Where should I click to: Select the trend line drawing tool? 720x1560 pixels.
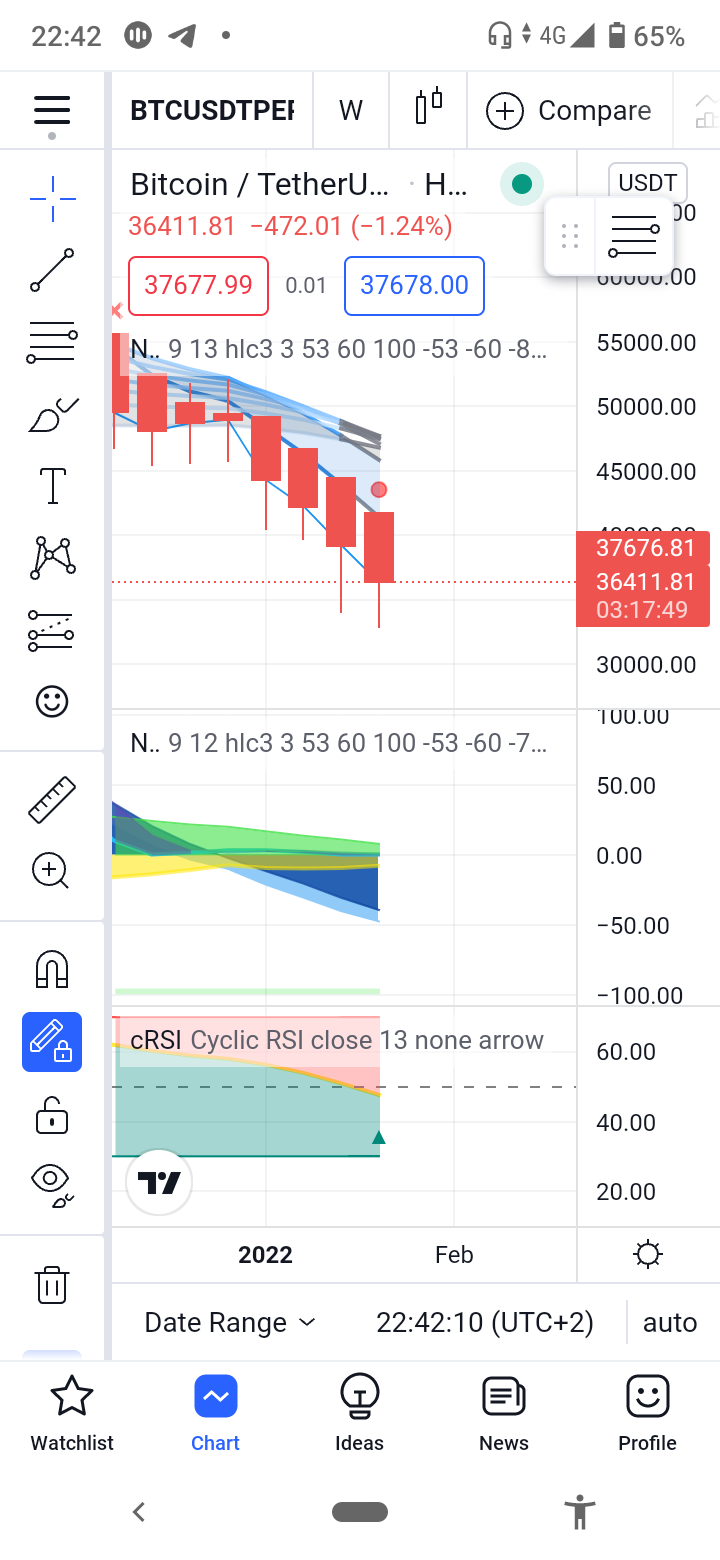point(52,270)
